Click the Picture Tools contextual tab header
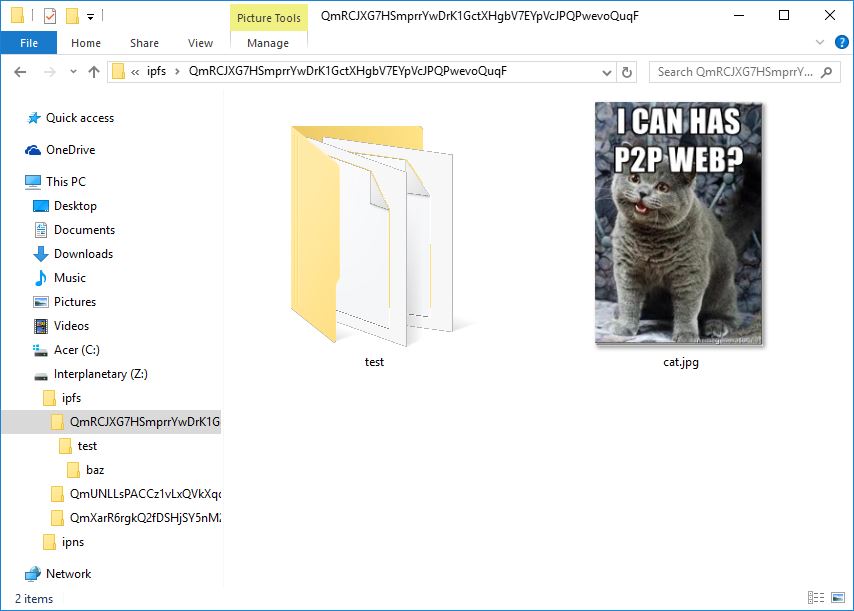Image resolution: width=854 pixels, height=611 pixels. [x=269, y=18]
